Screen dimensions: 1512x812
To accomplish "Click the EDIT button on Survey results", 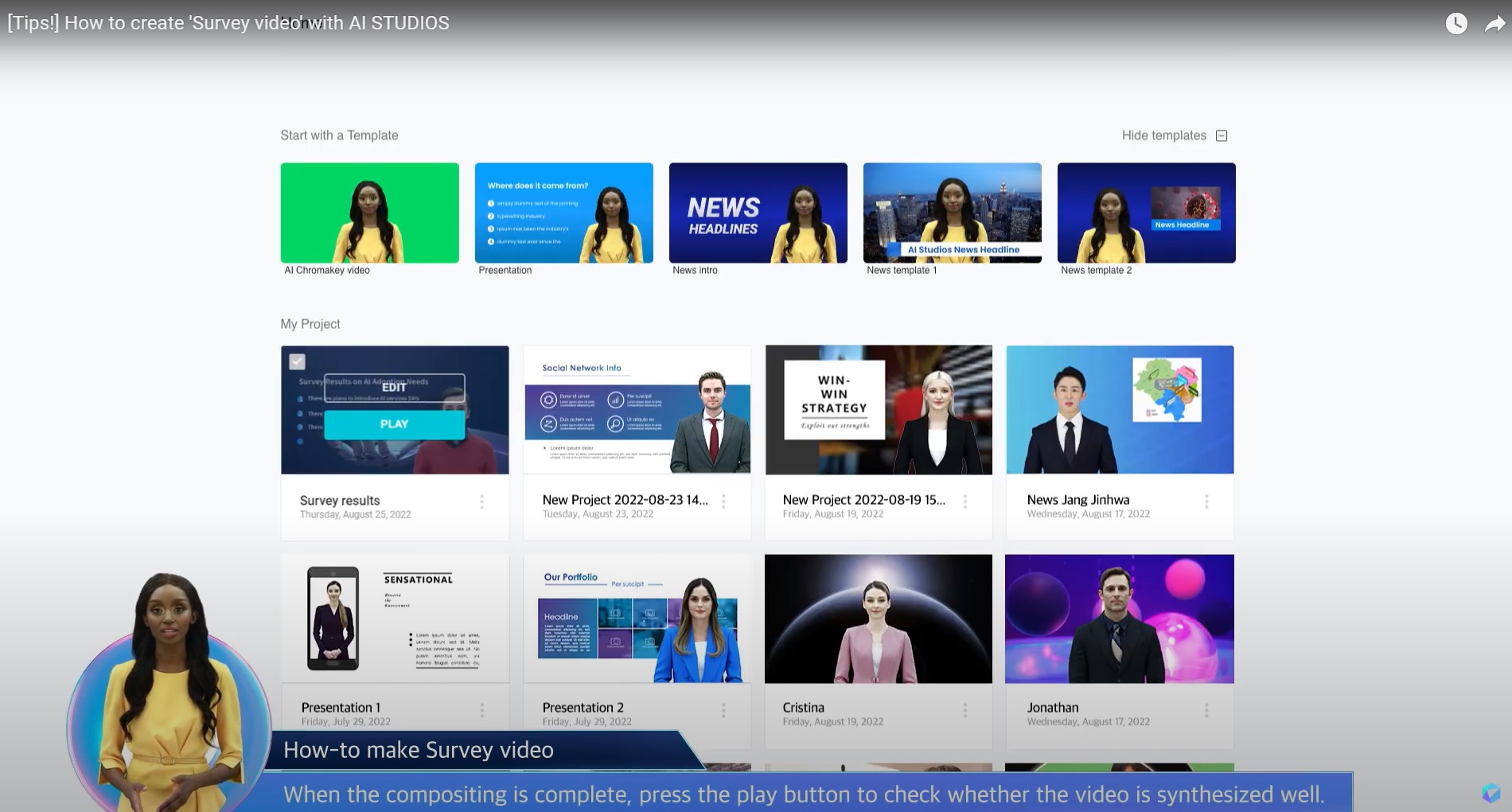I will tap(395, 388).
